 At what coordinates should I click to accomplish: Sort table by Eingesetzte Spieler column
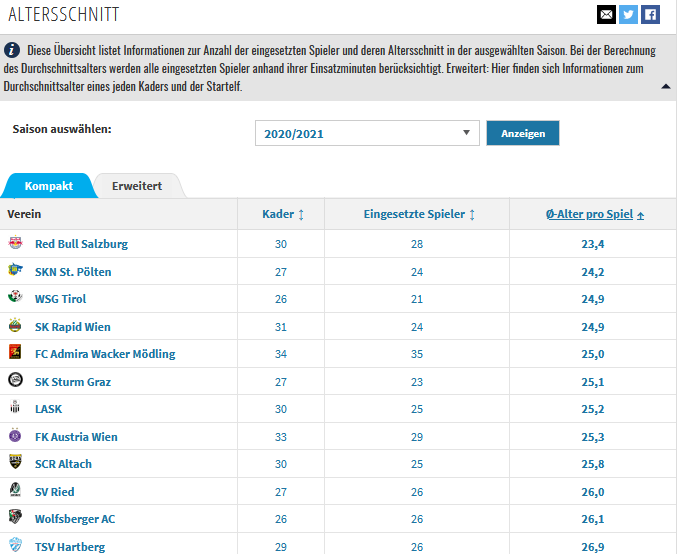419,214
